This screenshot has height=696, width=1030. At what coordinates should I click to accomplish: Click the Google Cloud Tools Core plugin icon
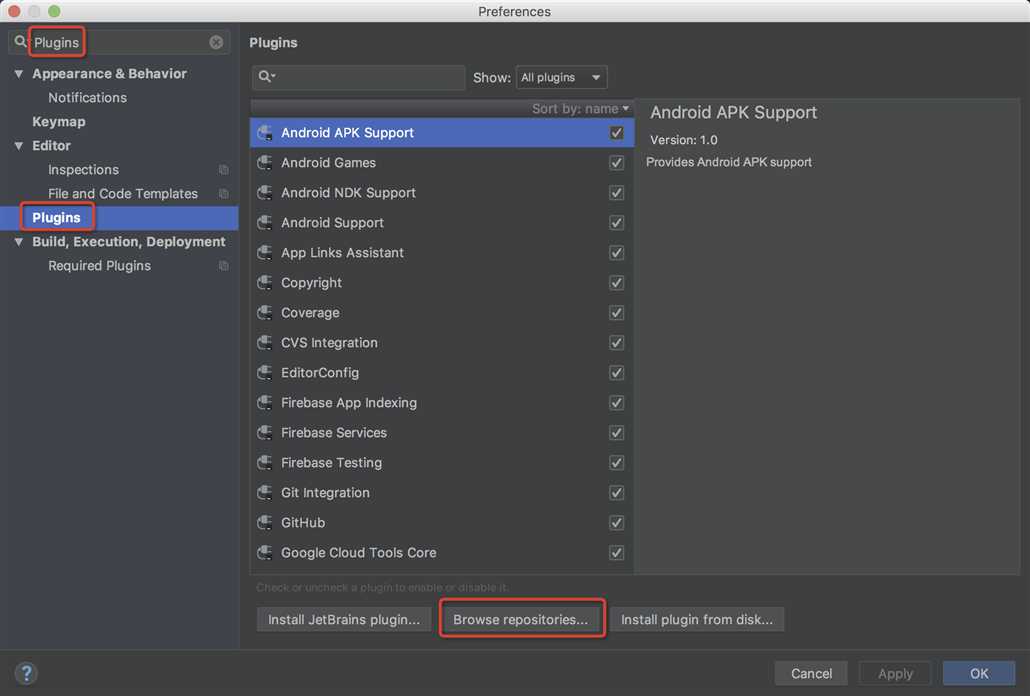(265, 552)
